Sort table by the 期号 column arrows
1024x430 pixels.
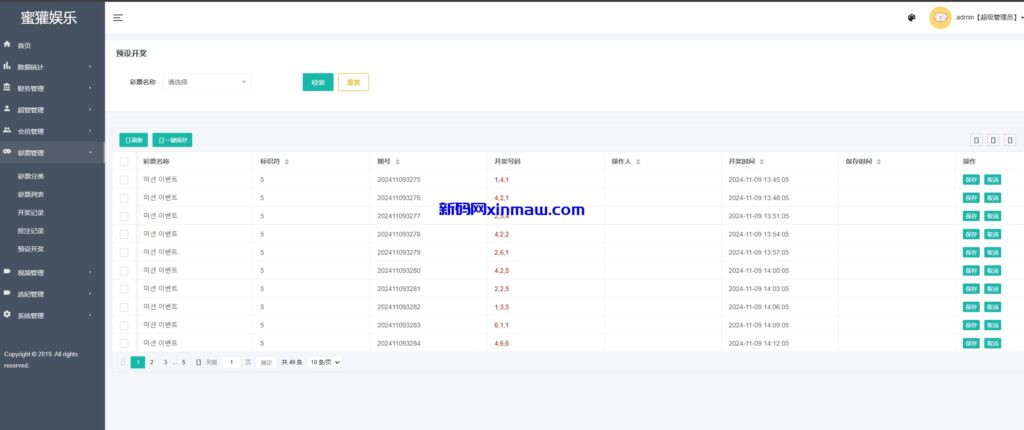(397, 161)
